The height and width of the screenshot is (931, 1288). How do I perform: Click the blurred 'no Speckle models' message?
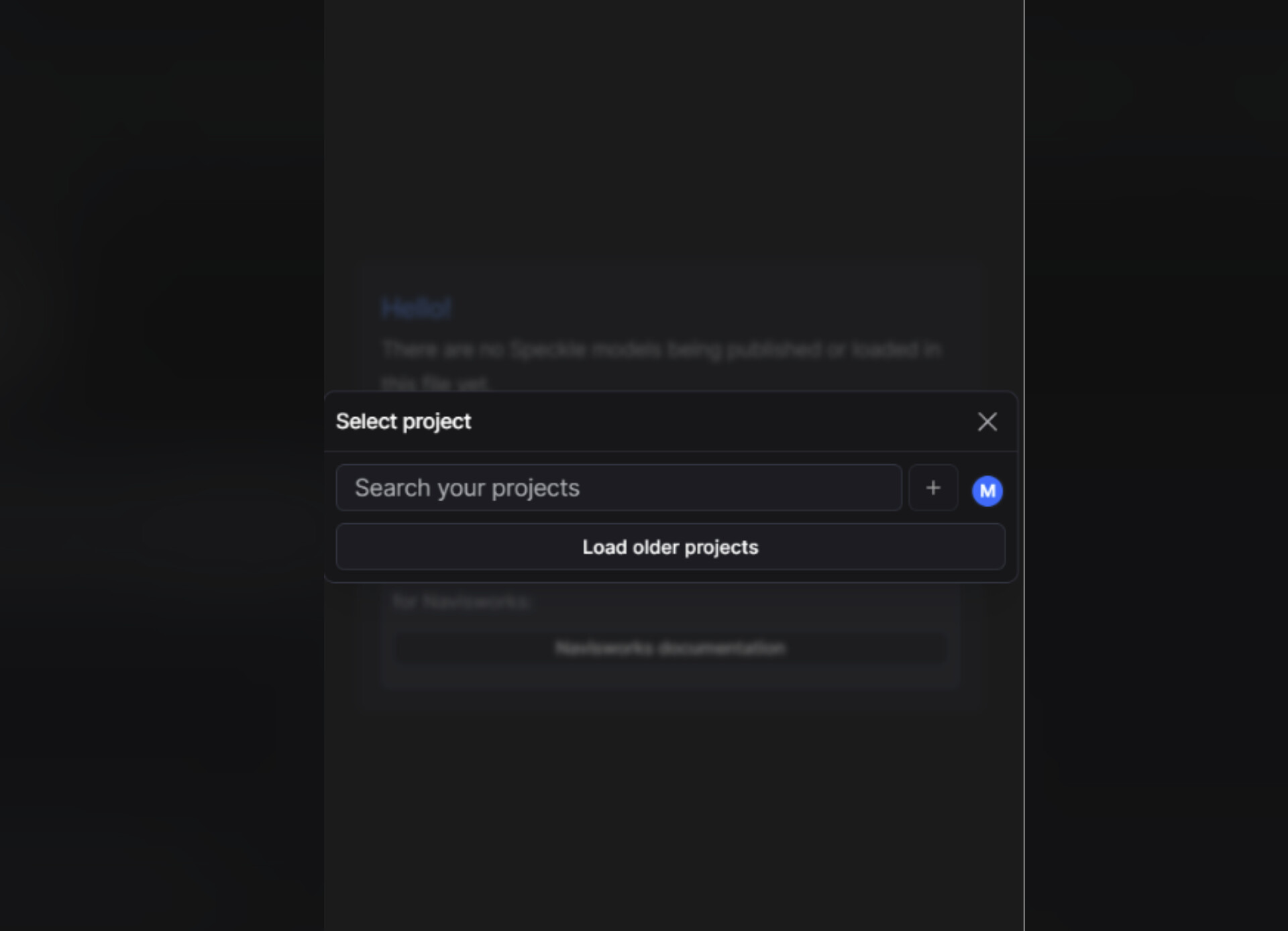[661, 366]
